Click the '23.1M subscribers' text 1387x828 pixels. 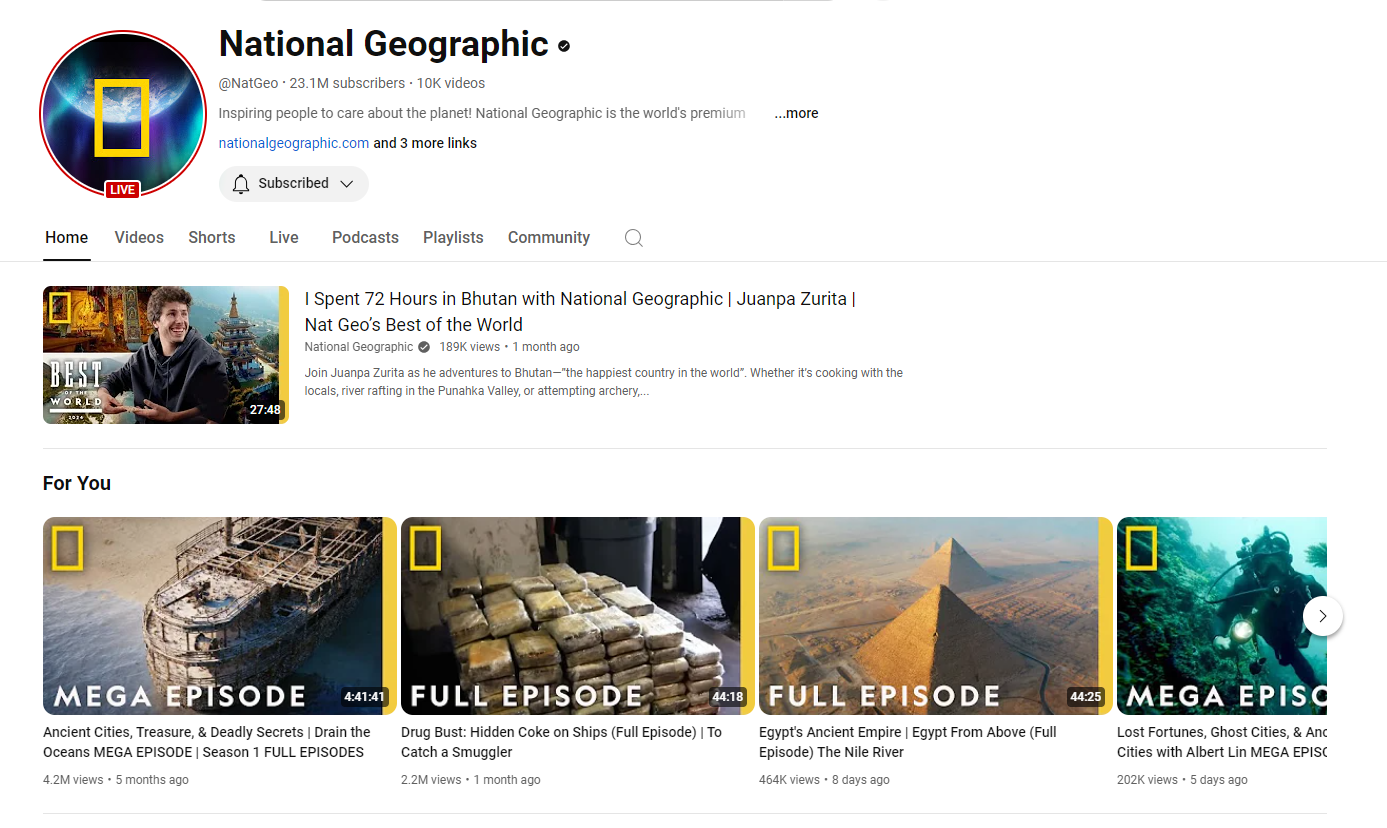coord(347,83)
